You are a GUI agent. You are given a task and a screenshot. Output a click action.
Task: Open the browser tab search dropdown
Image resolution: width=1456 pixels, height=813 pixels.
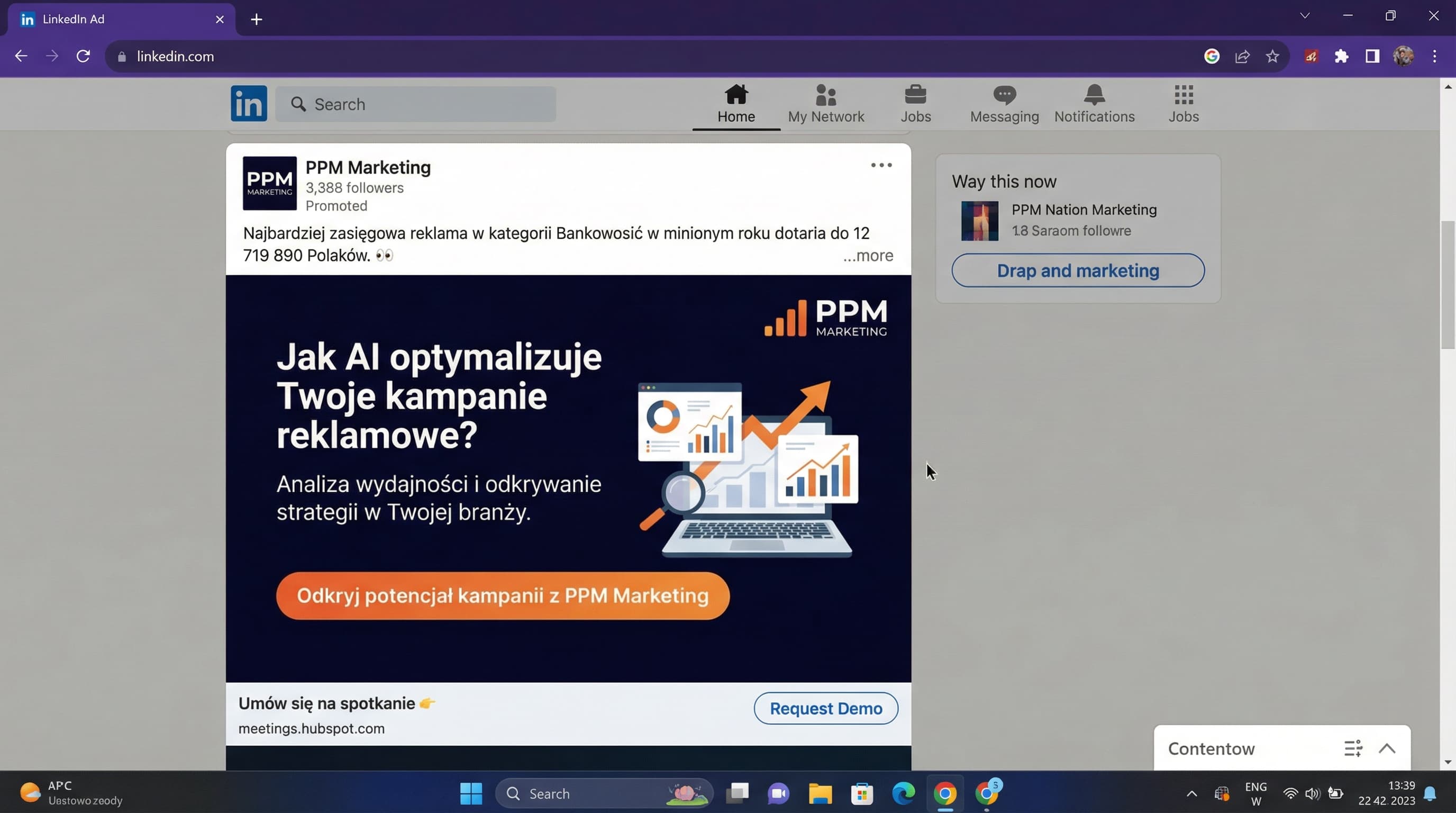tap(1304, 15)
